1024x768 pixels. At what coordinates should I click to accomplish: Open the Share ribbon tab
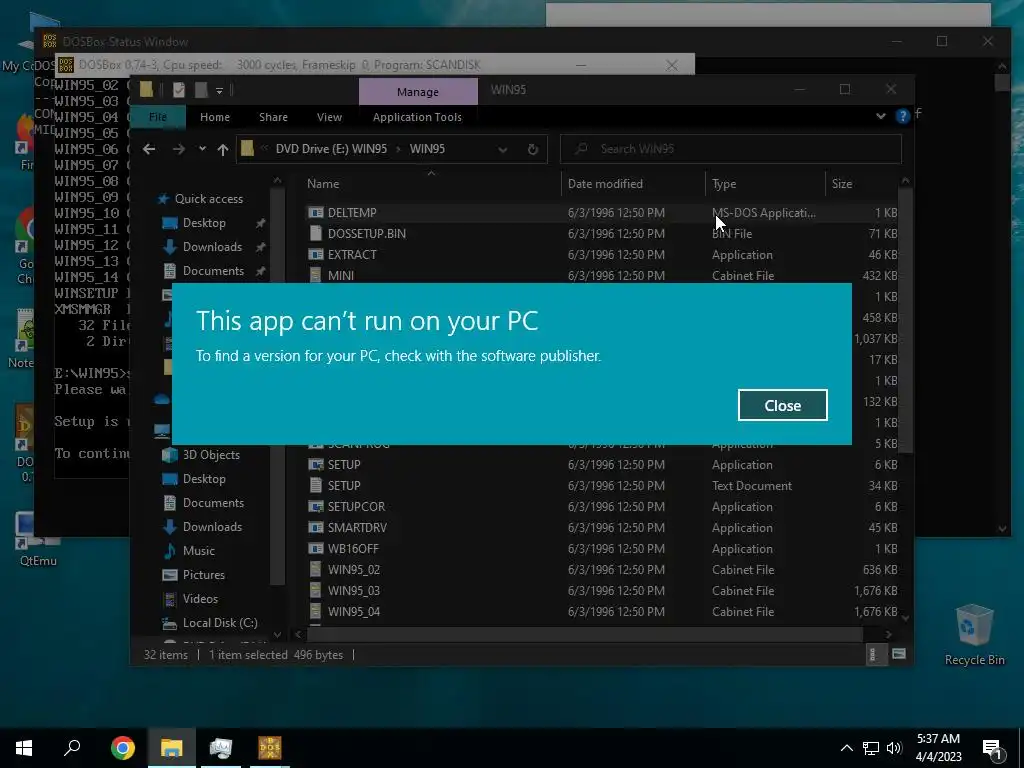[x=273, y=117]
